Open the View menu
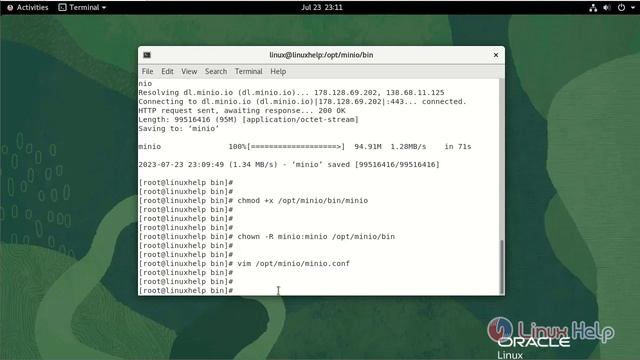This screenshot has width=640, height=360. tap(189, 71)
